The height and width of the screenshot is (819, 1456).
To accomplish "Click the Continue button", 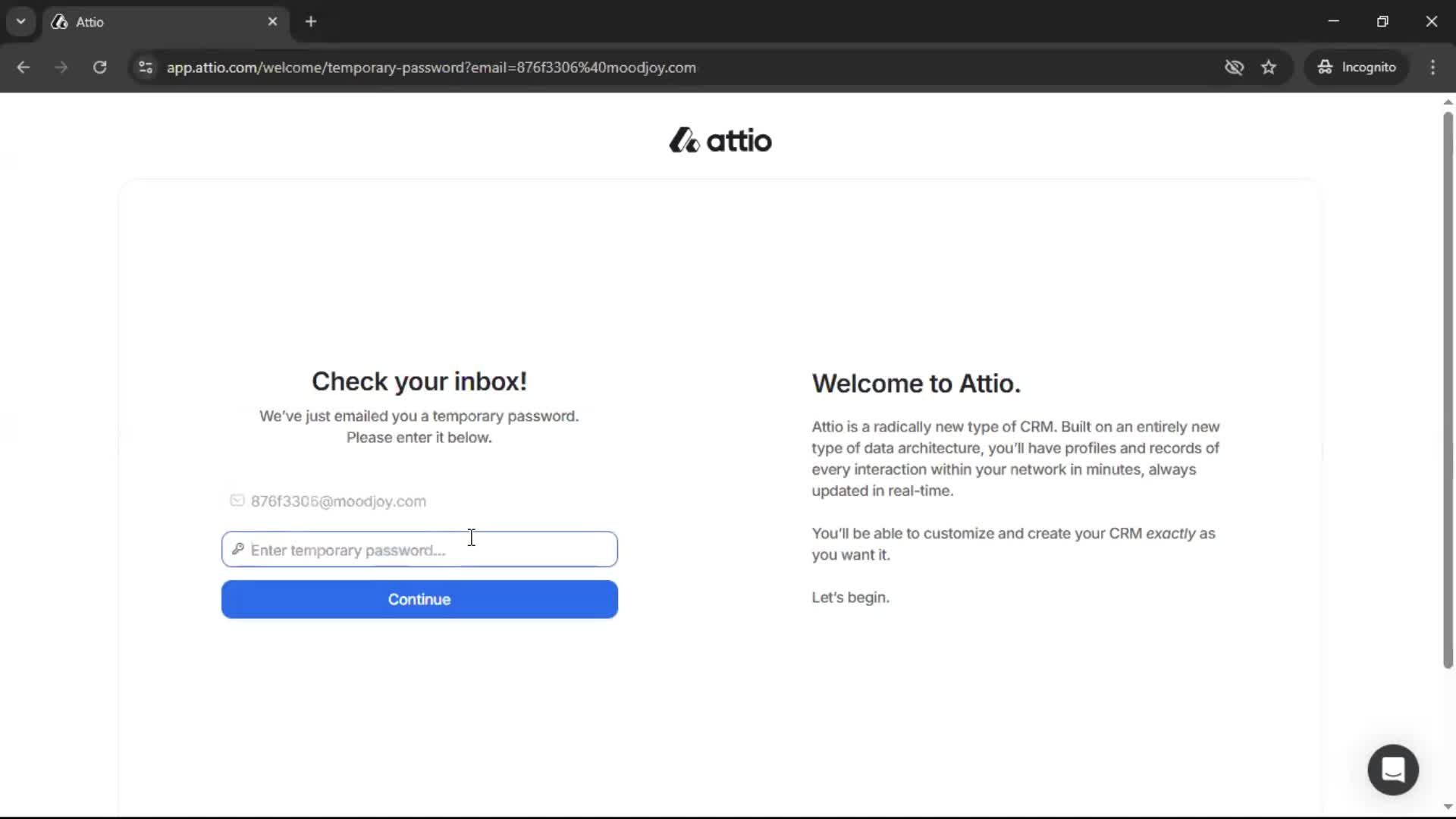I will (419, 599).
